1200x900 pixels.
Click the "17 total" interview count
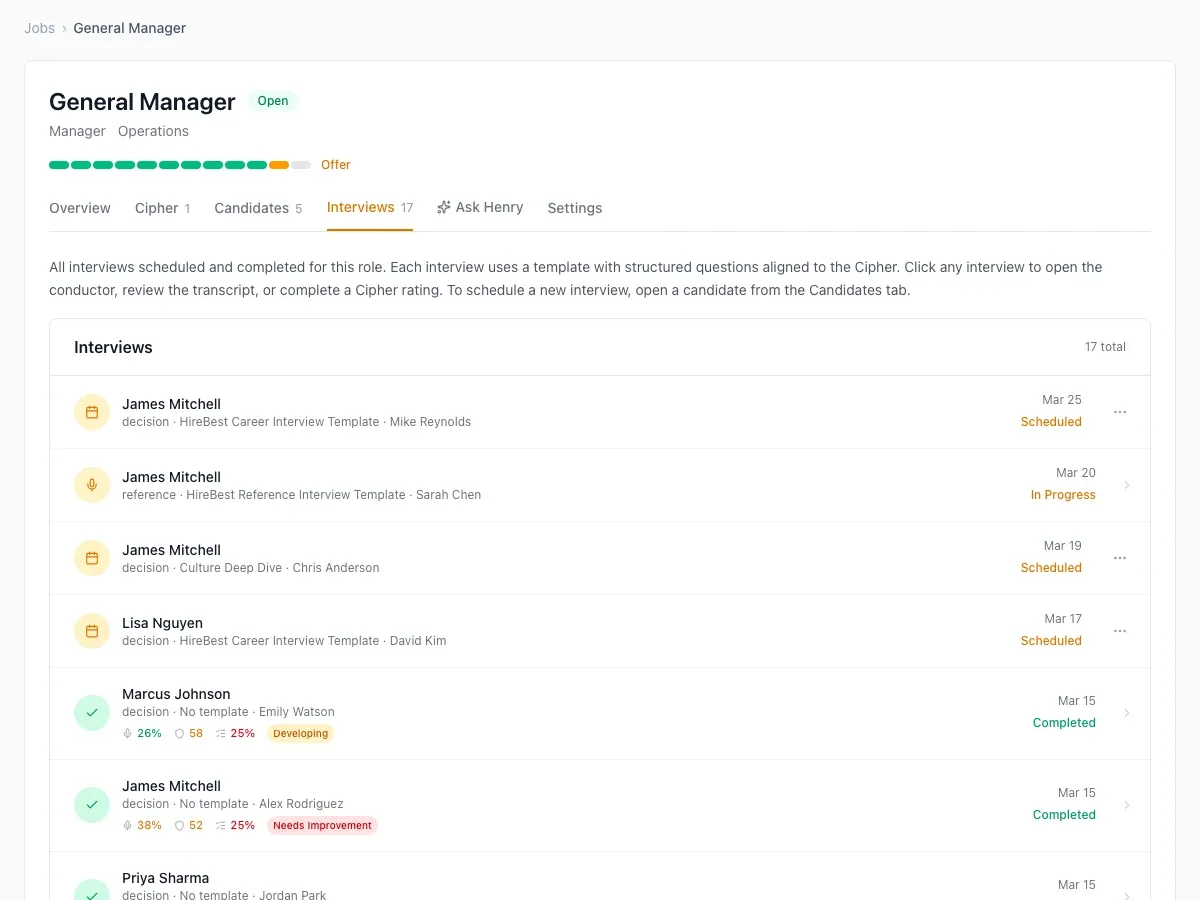coord(1105,347)
